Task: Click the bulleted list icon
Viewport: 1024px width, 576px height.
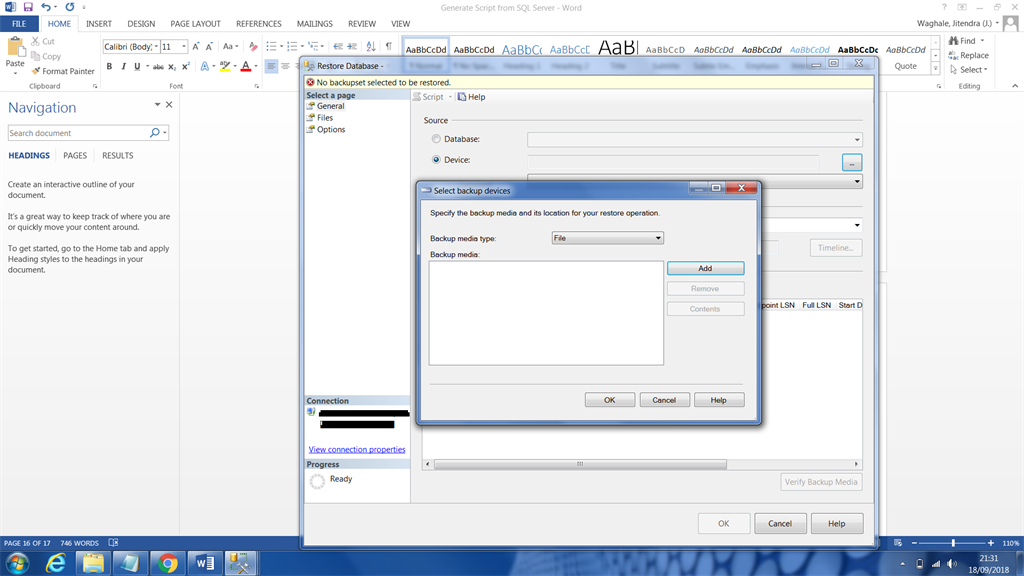Action: (x=271, y=46)
